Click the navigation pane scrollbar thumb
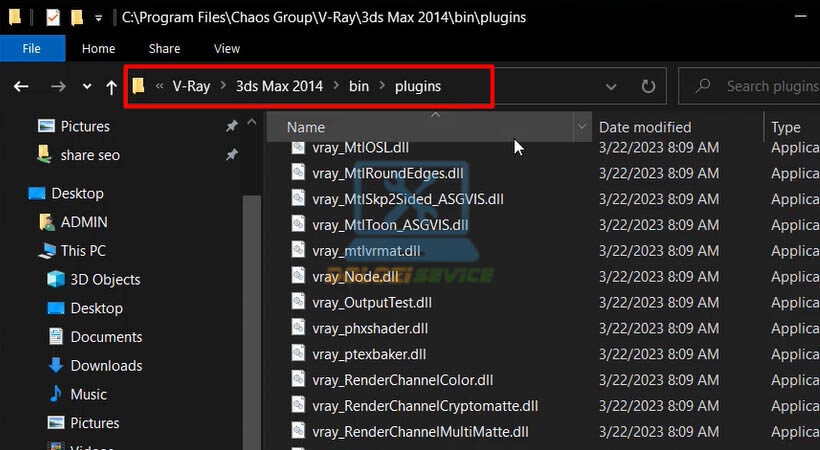Viewport: 820px width, 450px height. 252,322
